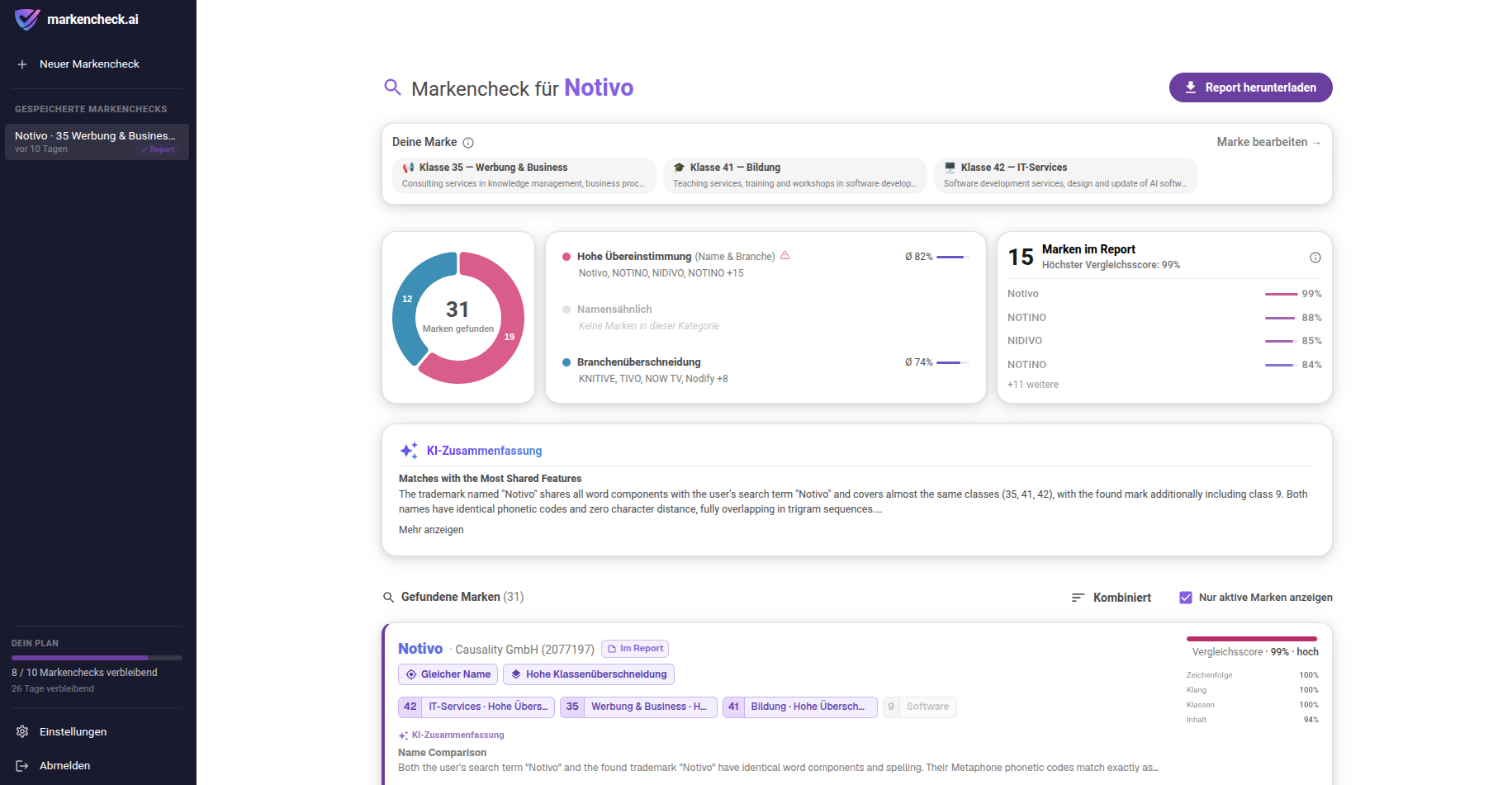Select the Klasse 41 — Bildung card
Image resolution: width=1512 pixels, height=785 pixels.
click(795, 175)
